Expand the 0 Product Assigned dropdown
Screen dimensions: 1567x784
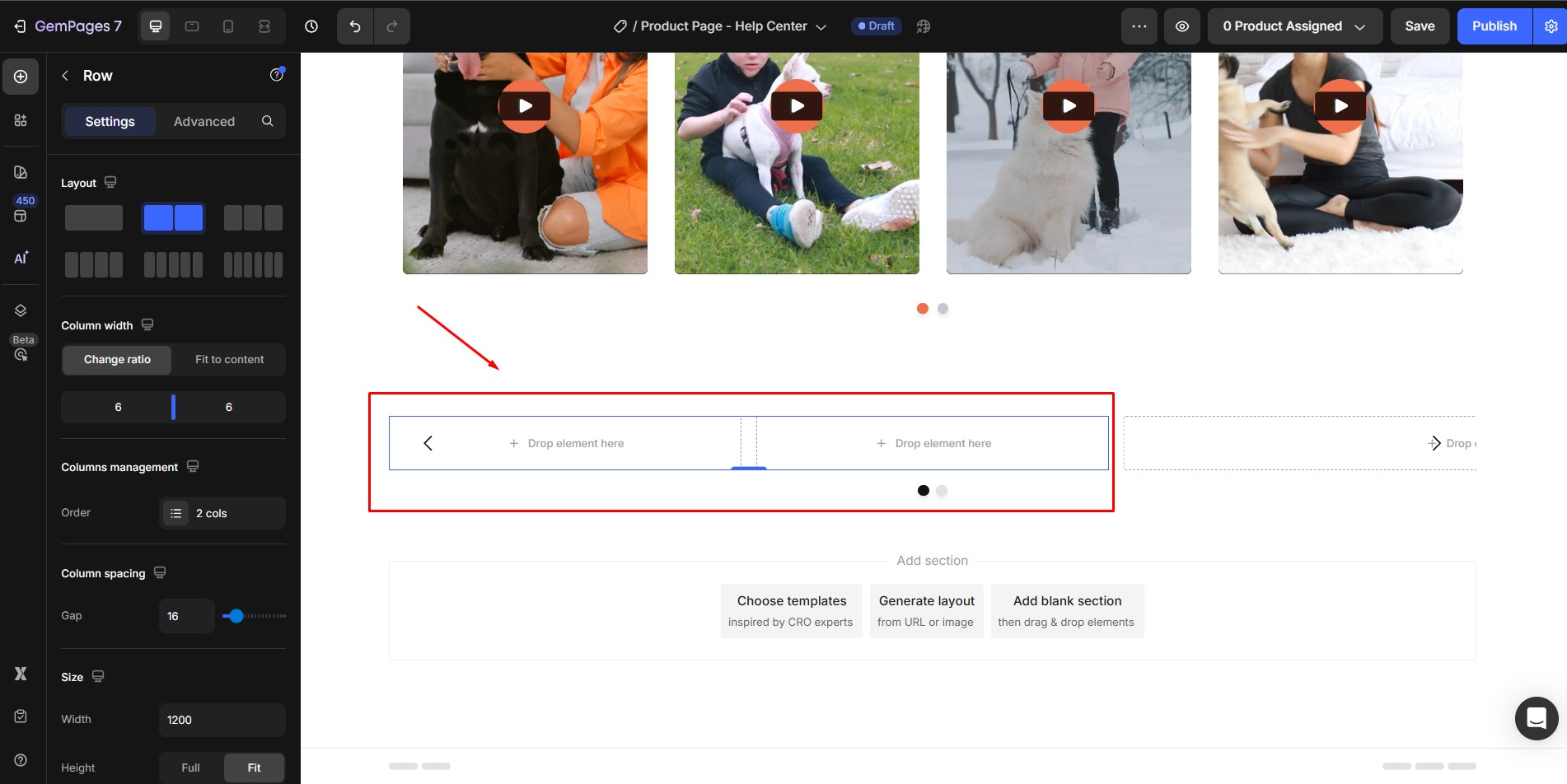(1294, 26)
